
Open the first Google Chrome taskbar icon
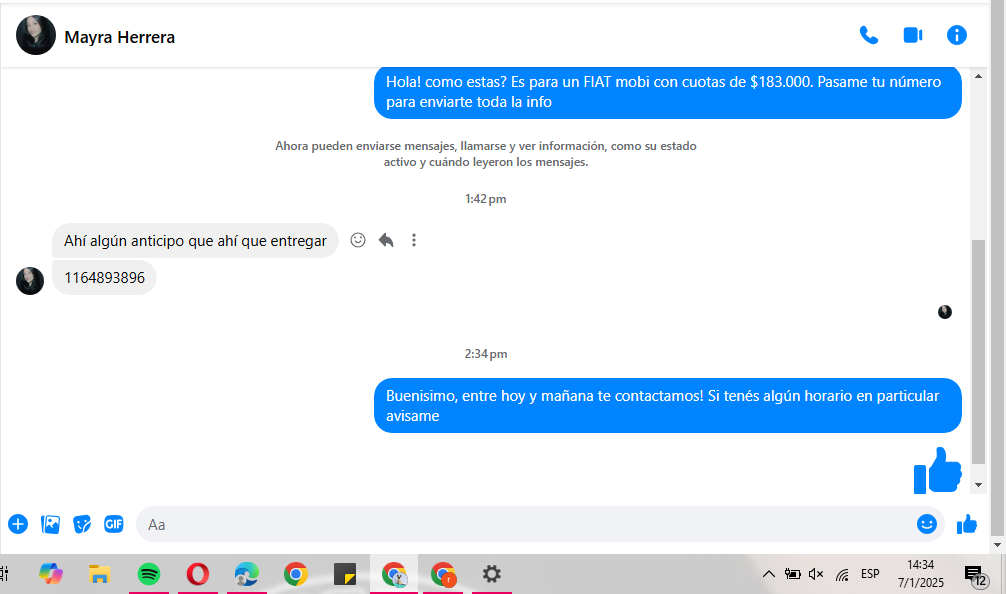(x=296, y=573)
